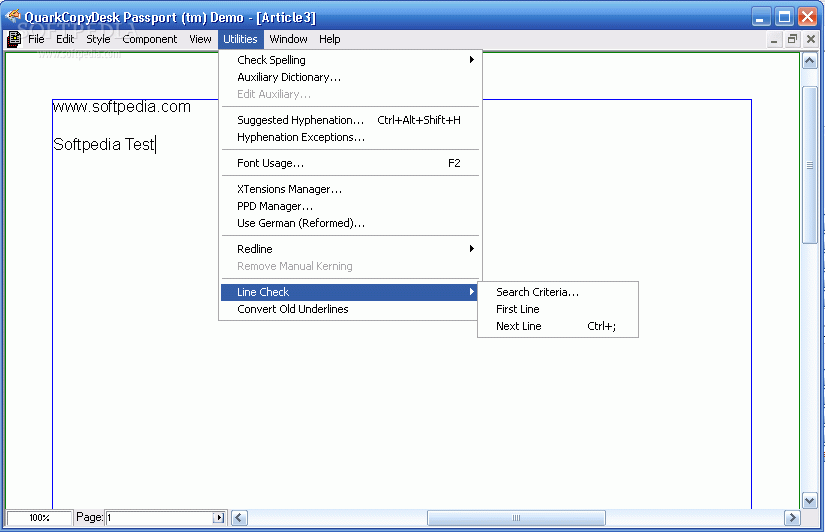Click the Page number field
The height and width of the screenshot is (532, 825).
pos(159,518)
